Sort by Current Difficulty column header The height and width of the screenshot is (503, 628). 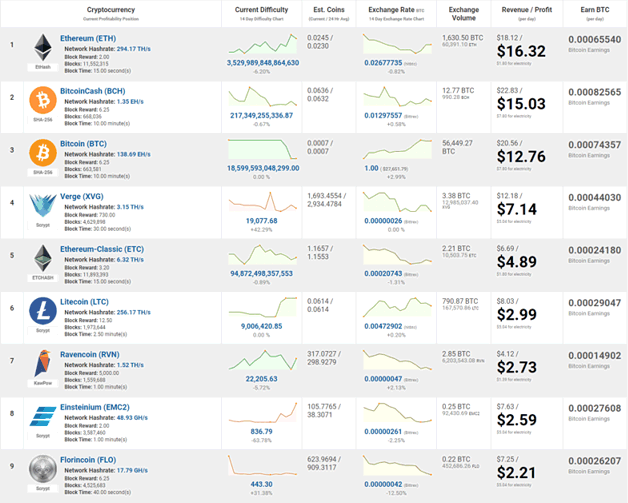(x=260, y=8)
